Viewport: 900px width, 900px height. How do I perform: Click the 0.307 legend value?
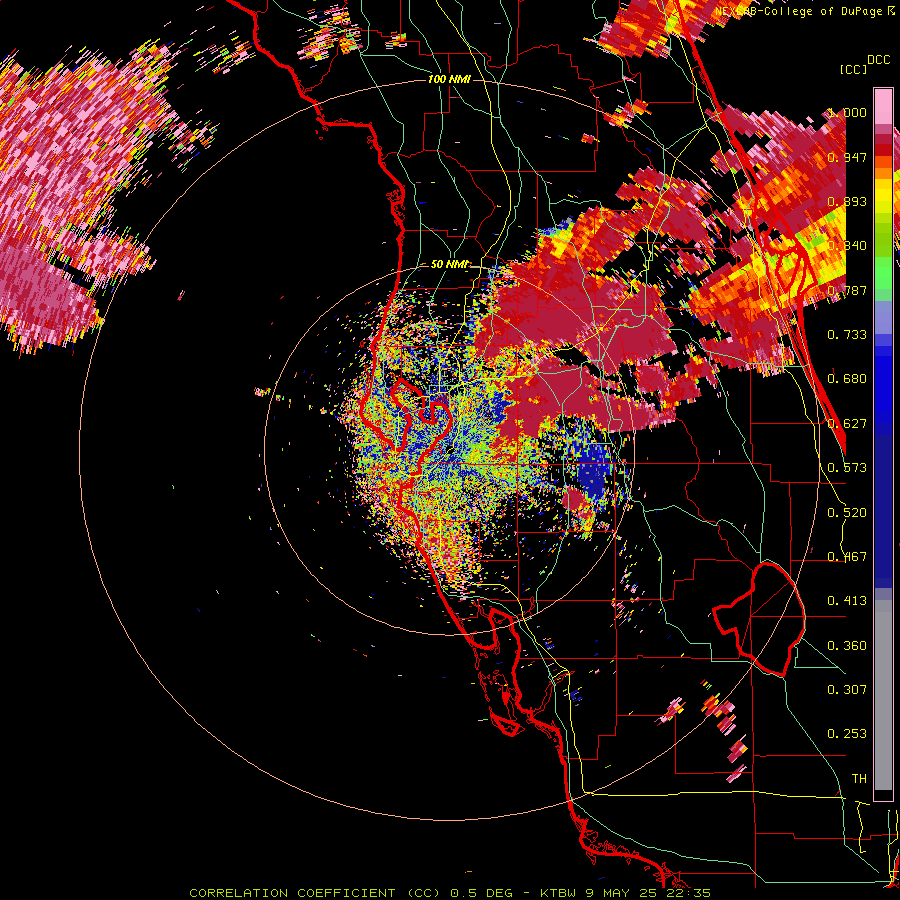pos(847,690)
